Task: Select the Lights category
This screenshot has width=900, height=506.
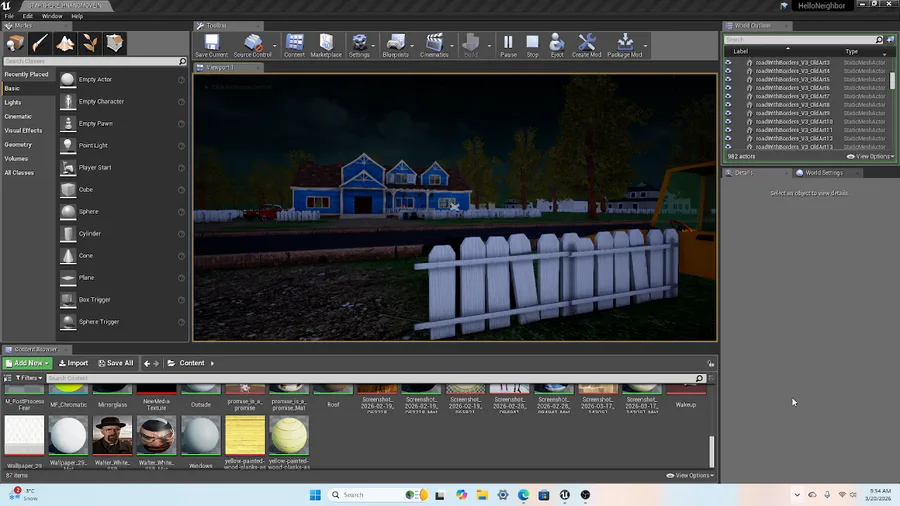Action: 13,103
